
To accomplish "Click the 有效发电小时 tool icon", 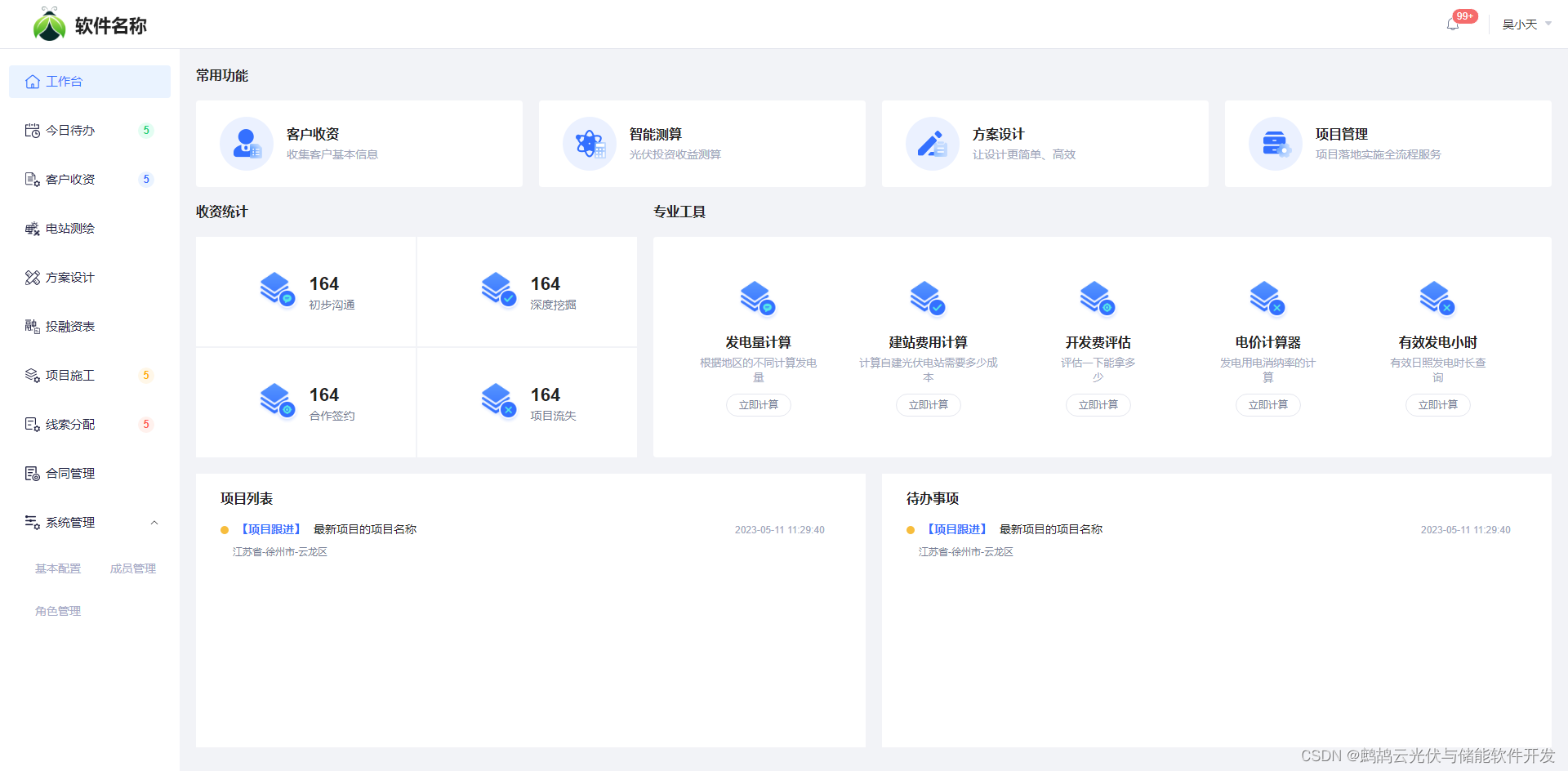I will click(x=1437, y=298).
